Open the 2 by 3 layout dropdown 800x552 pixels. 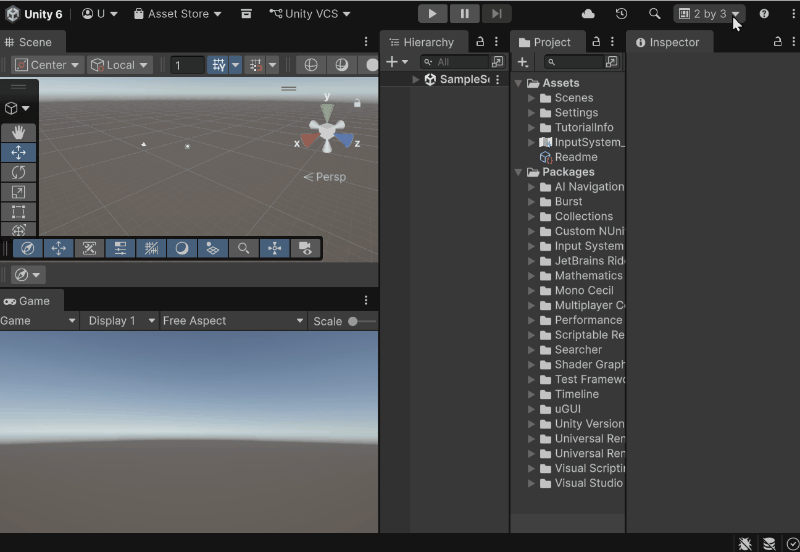pos(709,14)
